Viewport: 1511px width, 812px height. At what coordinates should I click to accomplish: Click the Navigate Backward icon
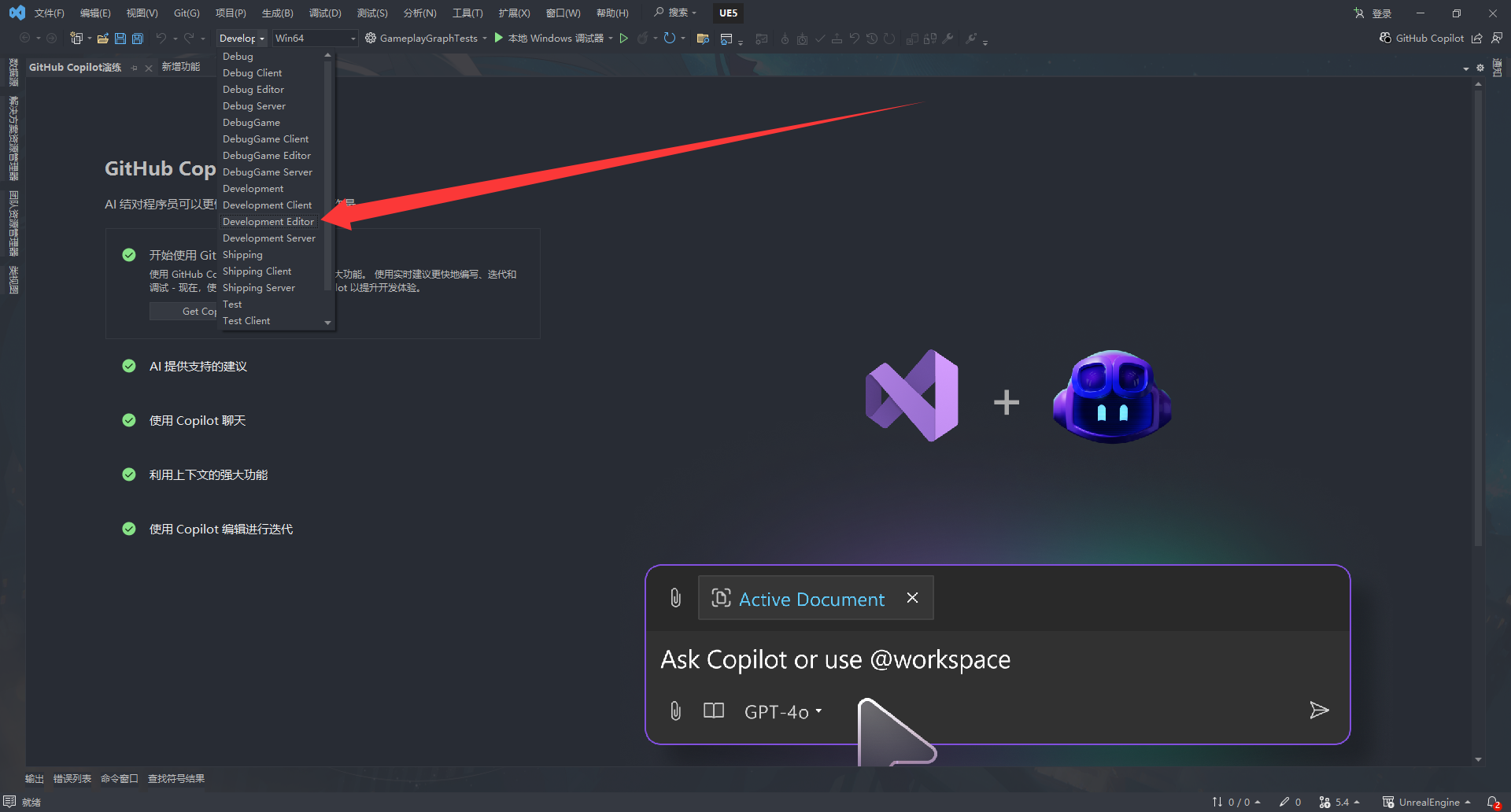(x=25, y=38)
